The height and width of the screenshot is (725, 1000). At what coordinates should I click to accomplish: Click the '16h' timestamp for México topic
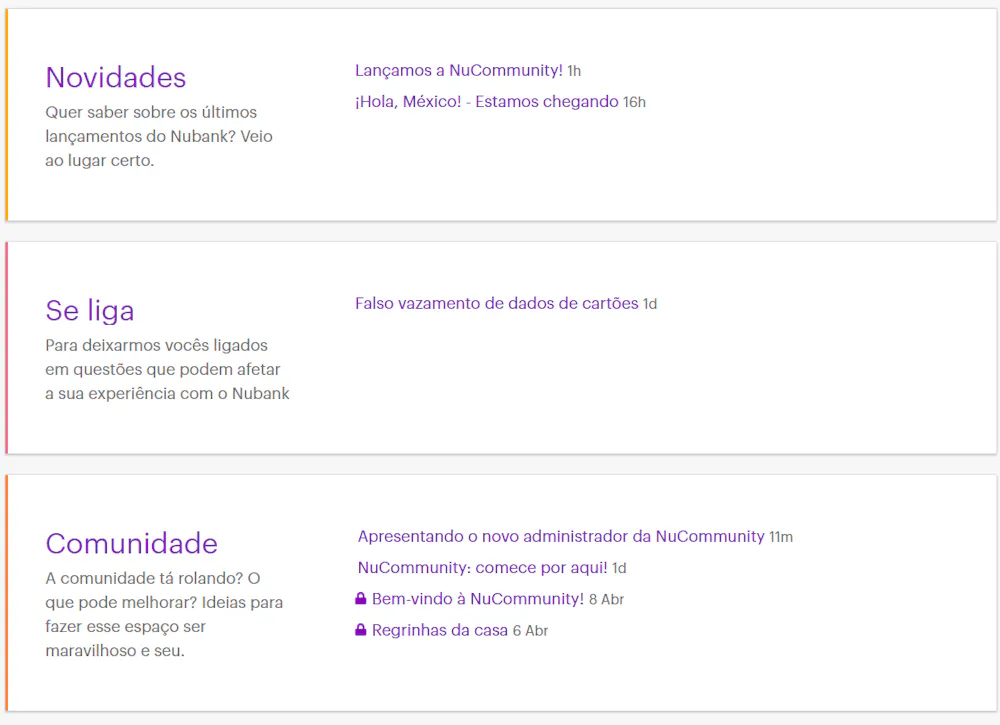pos(635,102)
